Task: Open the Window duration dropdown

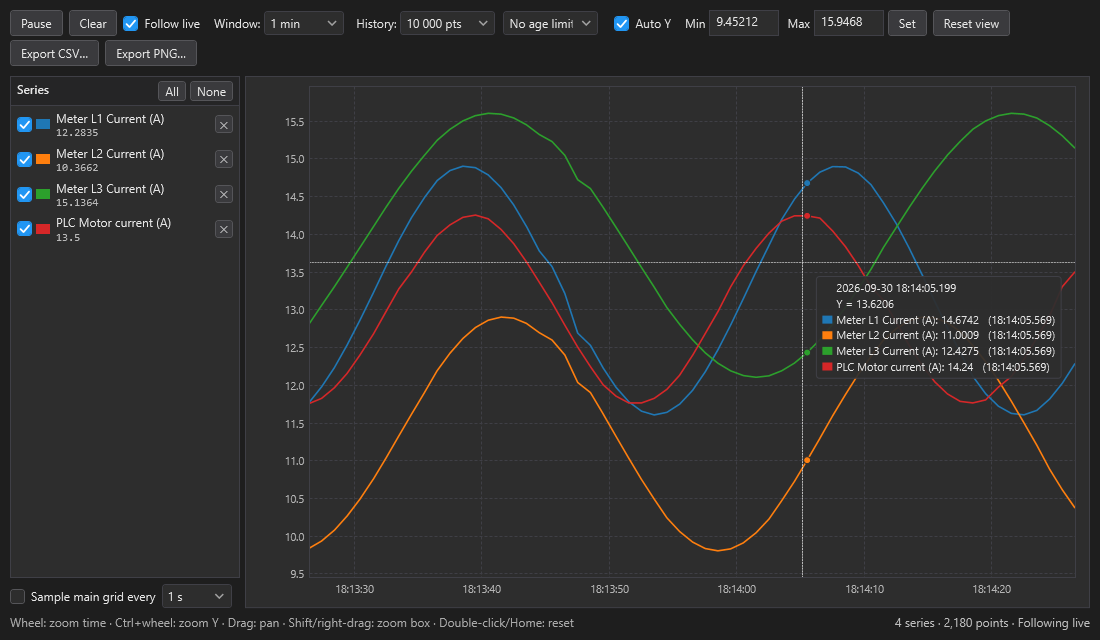Action: click(304, 24)
